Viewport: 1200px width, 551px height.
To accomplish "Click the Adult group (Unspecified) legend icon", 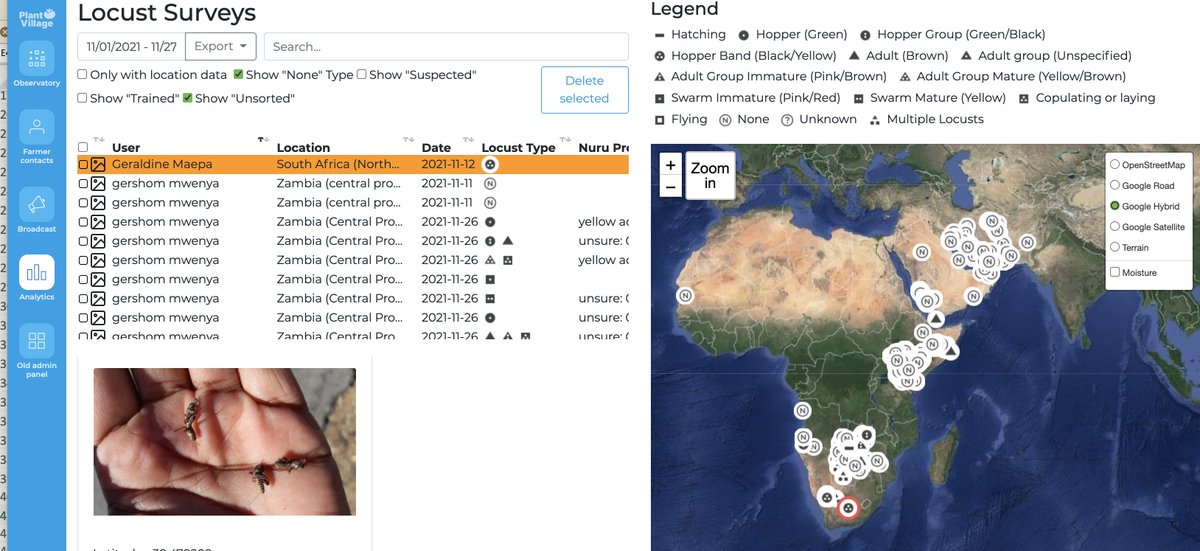I will [966, 56].
